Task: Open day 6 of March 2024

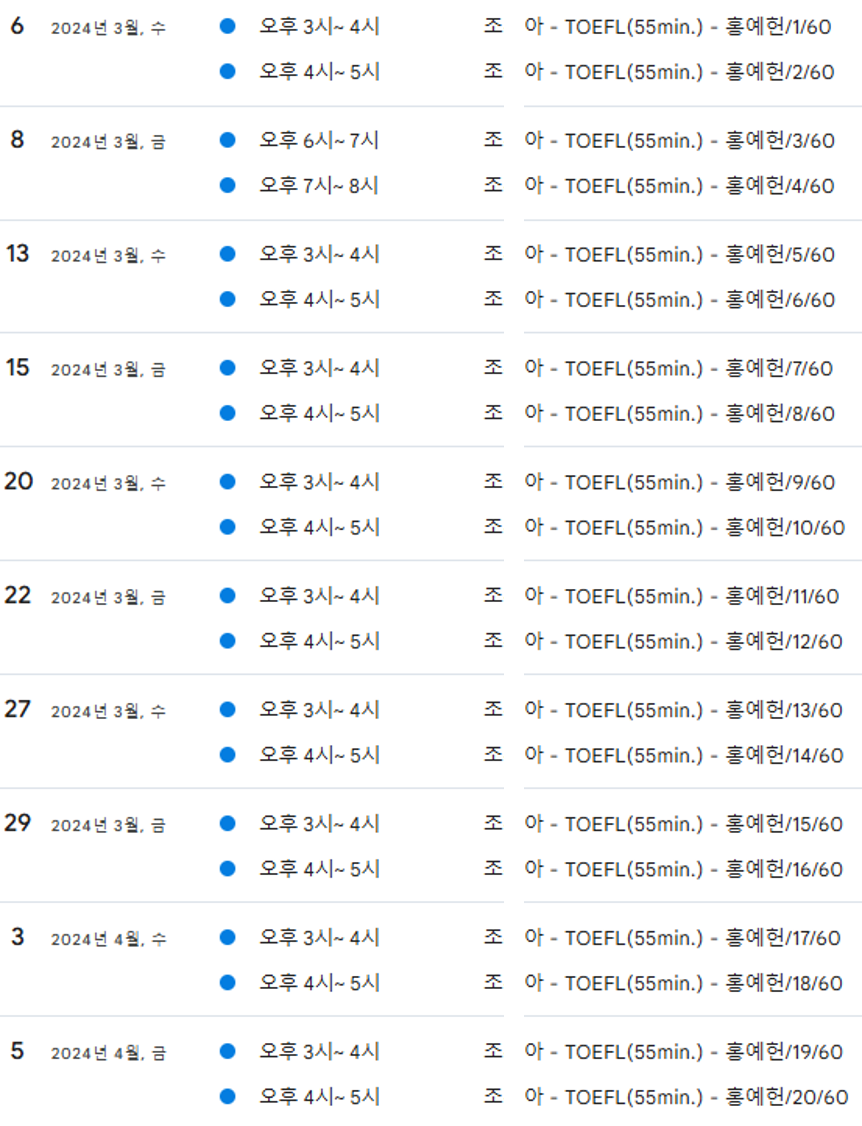Action: click(x=17, y=26)
